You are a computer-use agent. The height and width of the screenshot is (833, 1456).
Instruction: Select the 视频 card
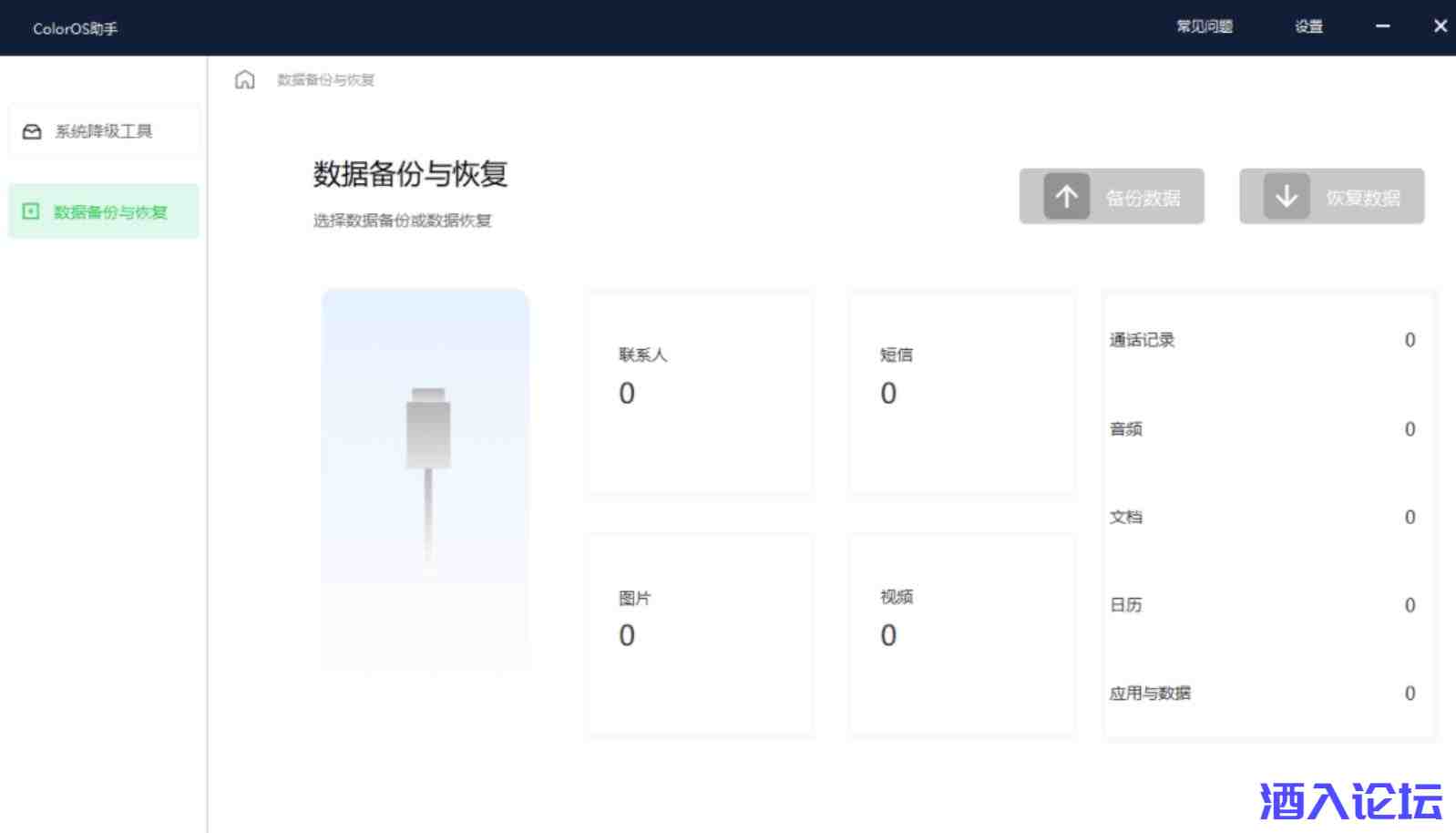(x=961, y=634)
